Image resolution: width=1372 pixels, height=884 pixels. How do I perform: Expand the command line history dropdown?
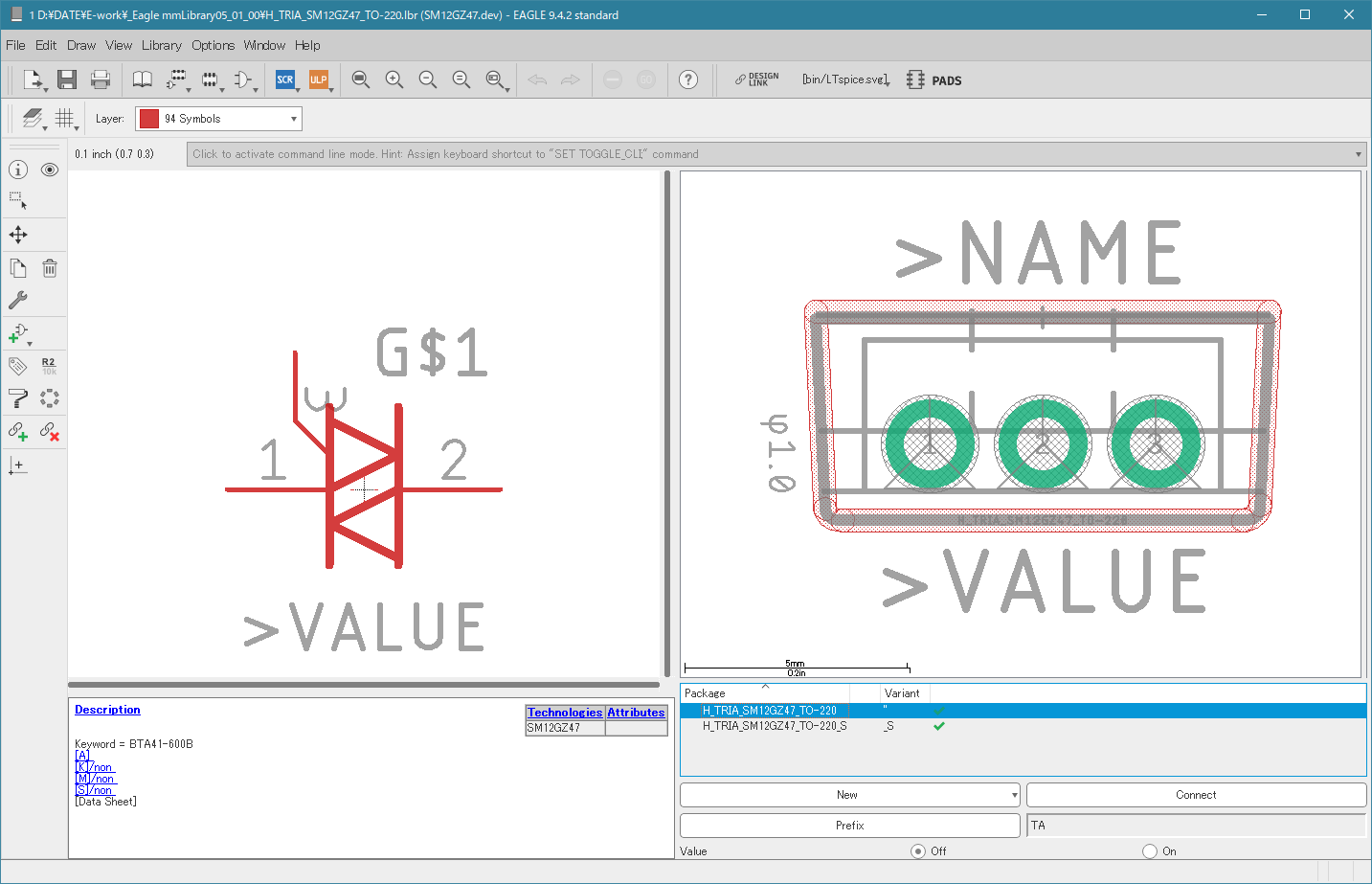pos(1358,154)
